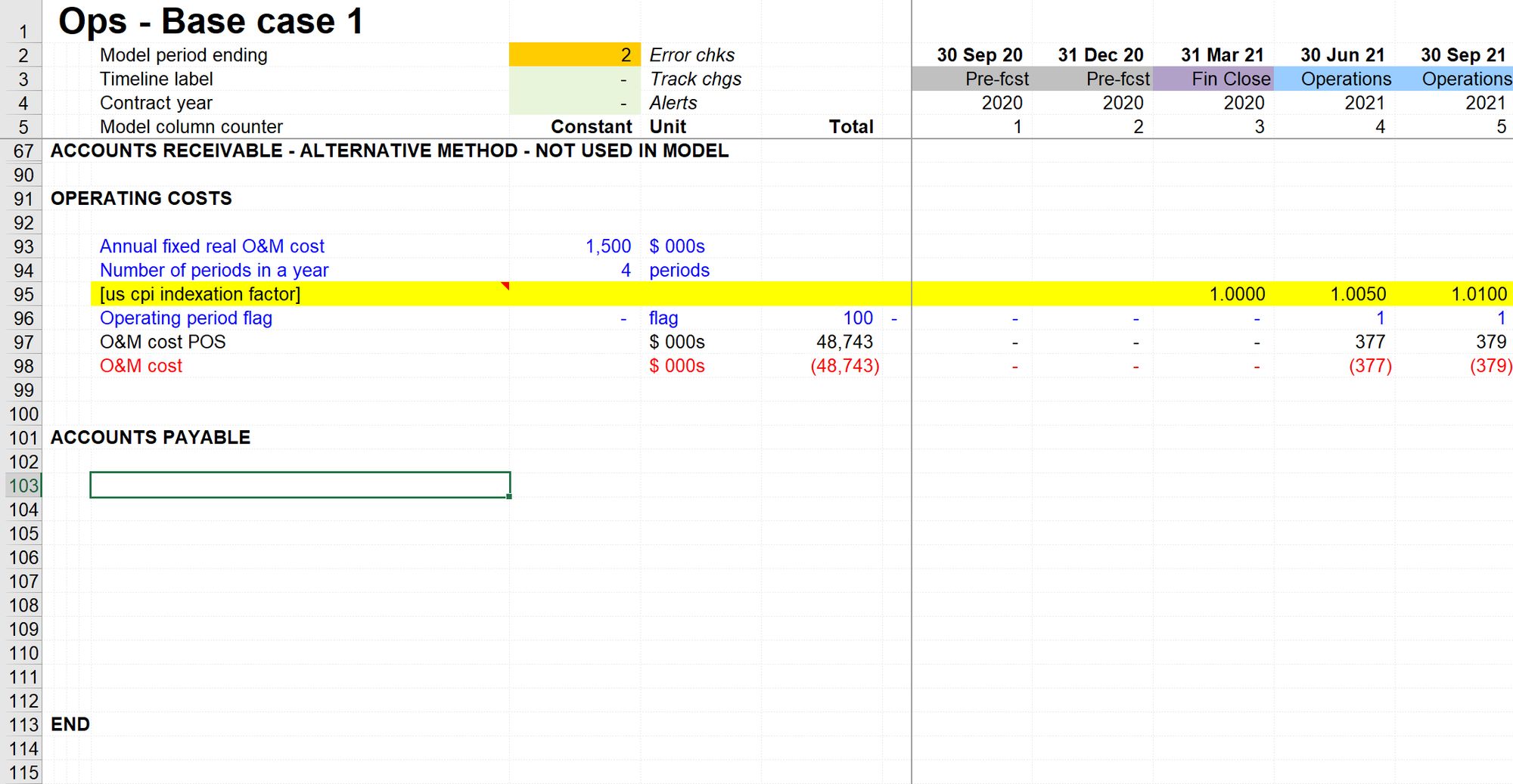1513x784 pixels.
Task: Select the 'Ops - Base case 1' title
Action: (211, 21)
